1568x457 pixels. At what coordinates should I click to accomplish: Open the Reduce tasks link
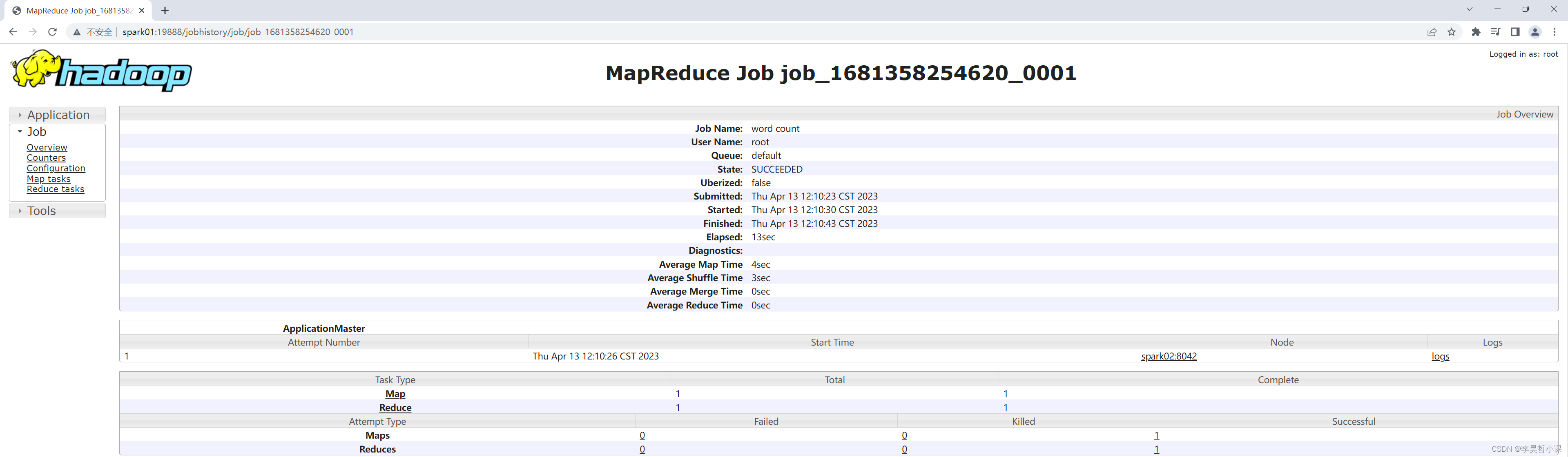click(56, 189)
